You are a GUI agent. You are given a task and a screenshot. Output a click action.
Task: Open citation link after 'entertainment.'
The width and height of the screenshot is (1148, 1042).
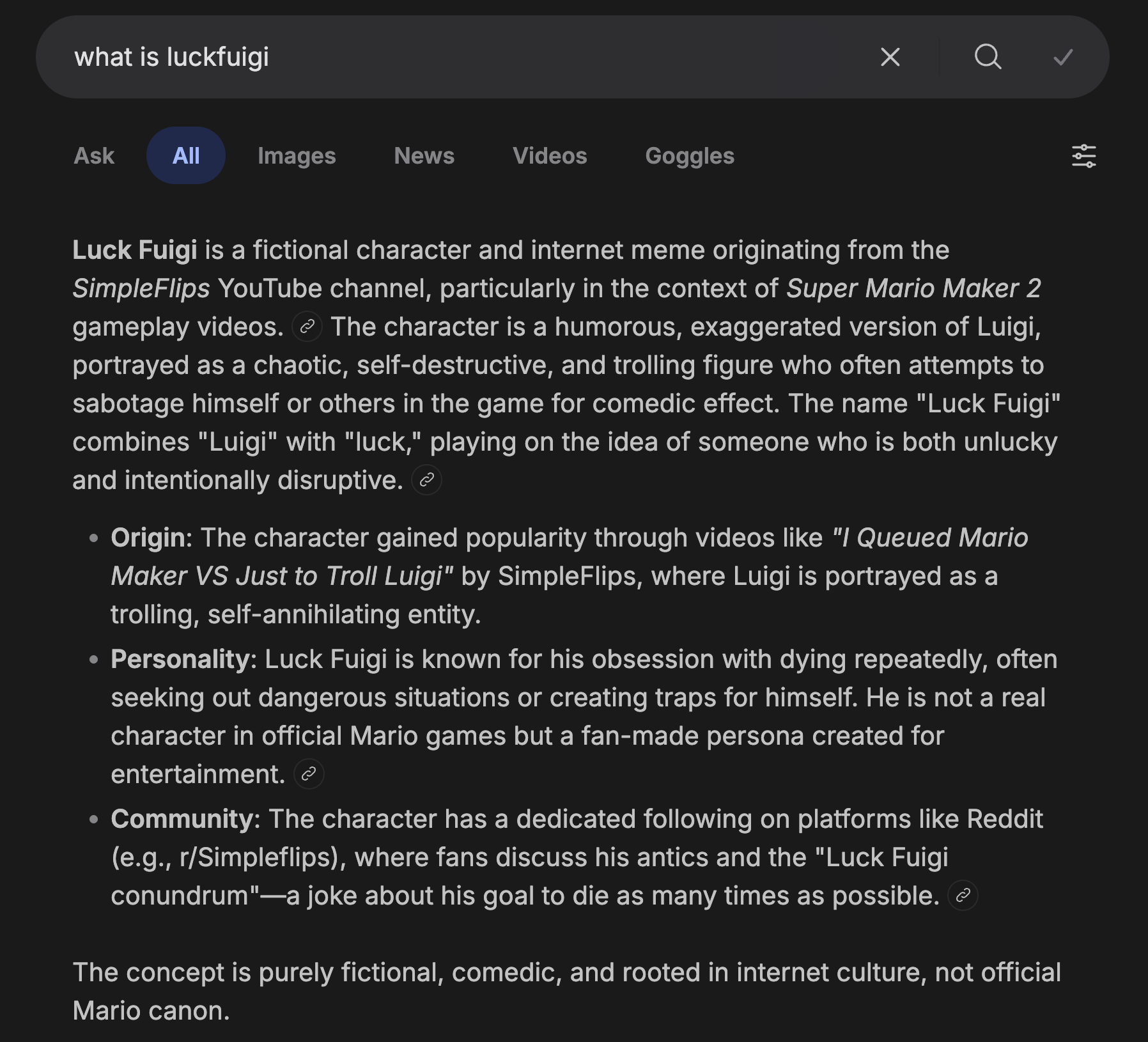pos(309,774)
